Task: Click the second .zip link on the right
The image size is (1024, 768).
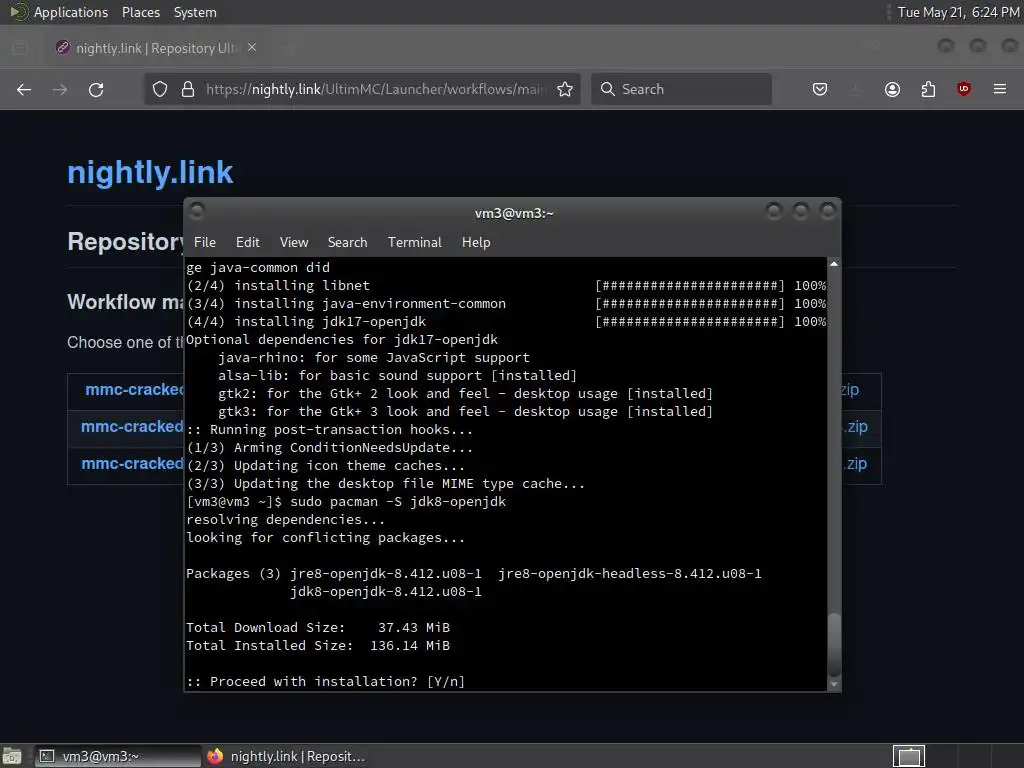Action: pyautogui.click(x=856, y=426)
